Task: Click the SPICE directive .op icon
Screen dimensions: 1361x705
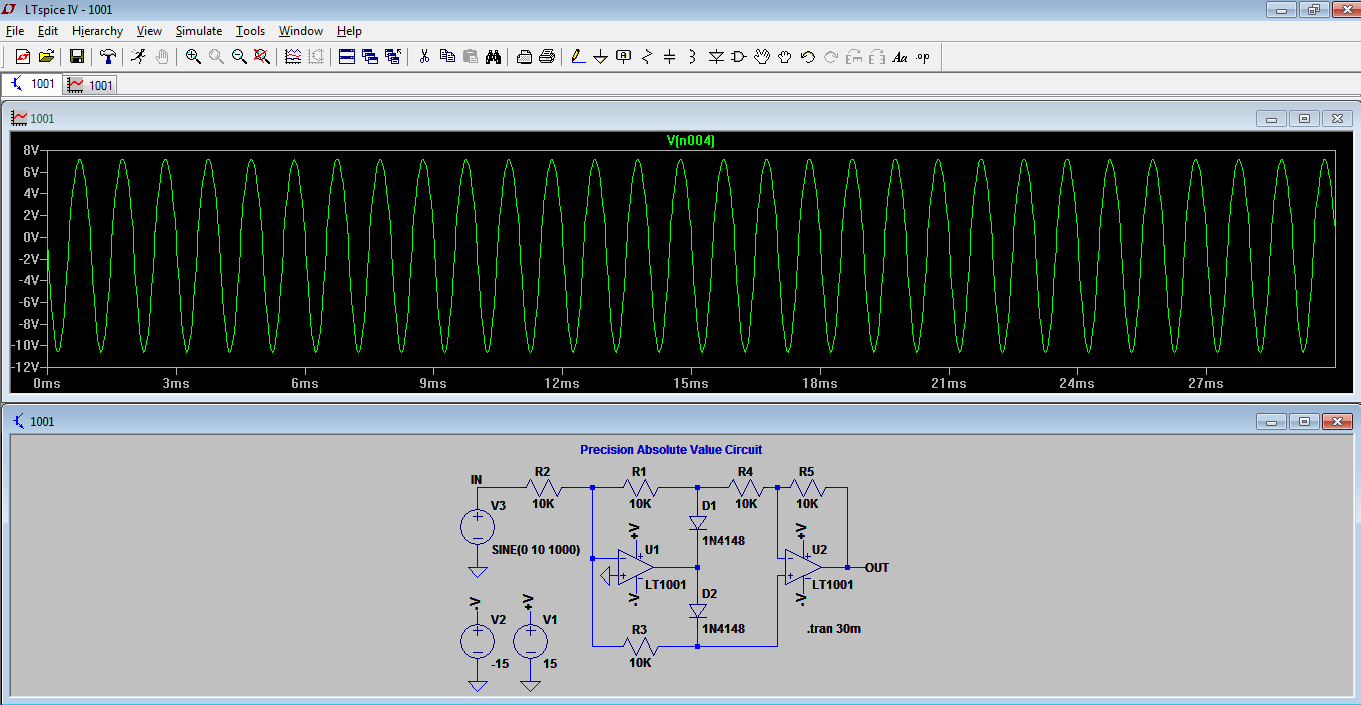Action: click(923, 57)
